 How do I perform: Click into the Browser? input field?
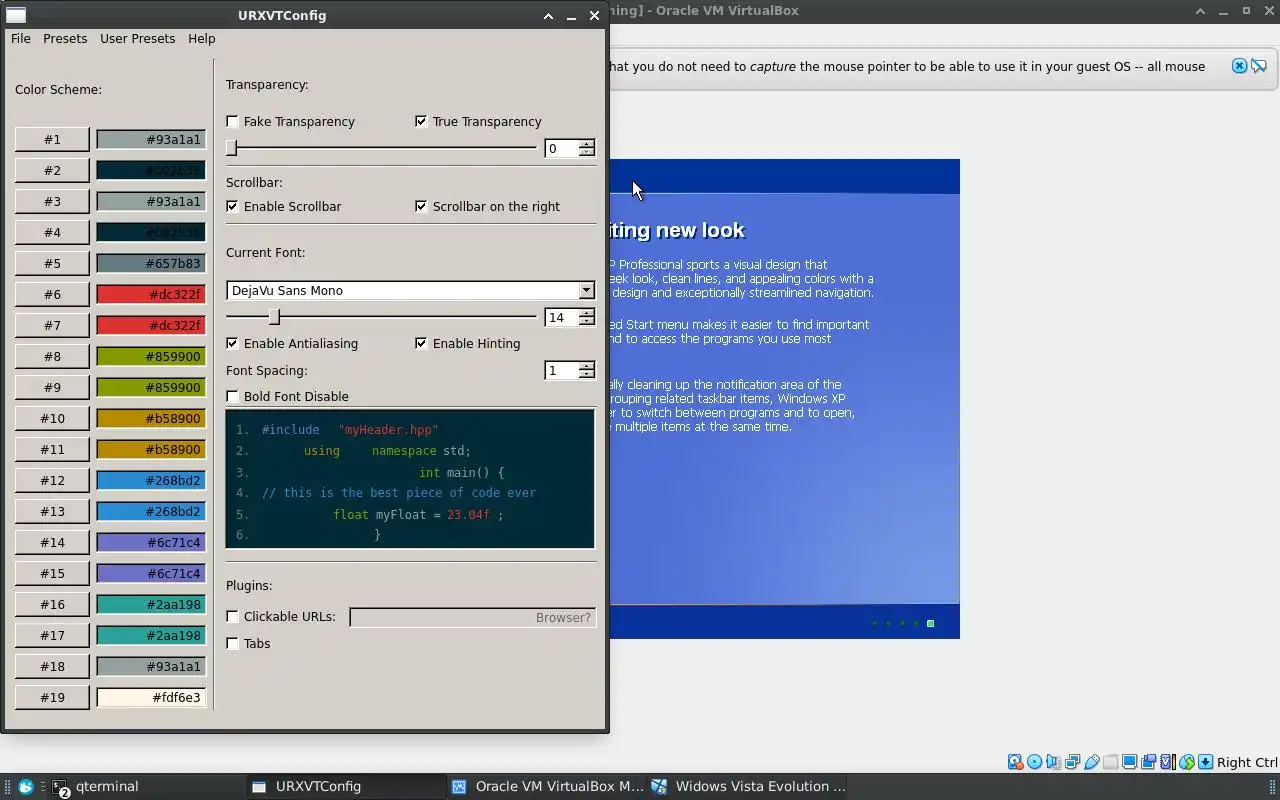472,617
